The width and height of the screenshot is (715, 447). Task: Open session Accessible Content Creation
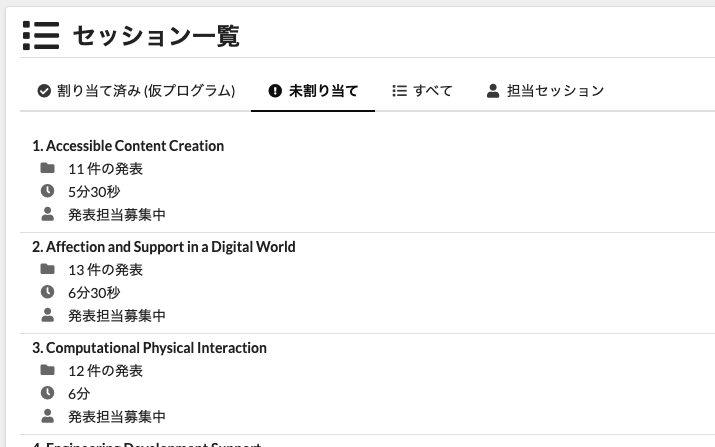(128, 146)
